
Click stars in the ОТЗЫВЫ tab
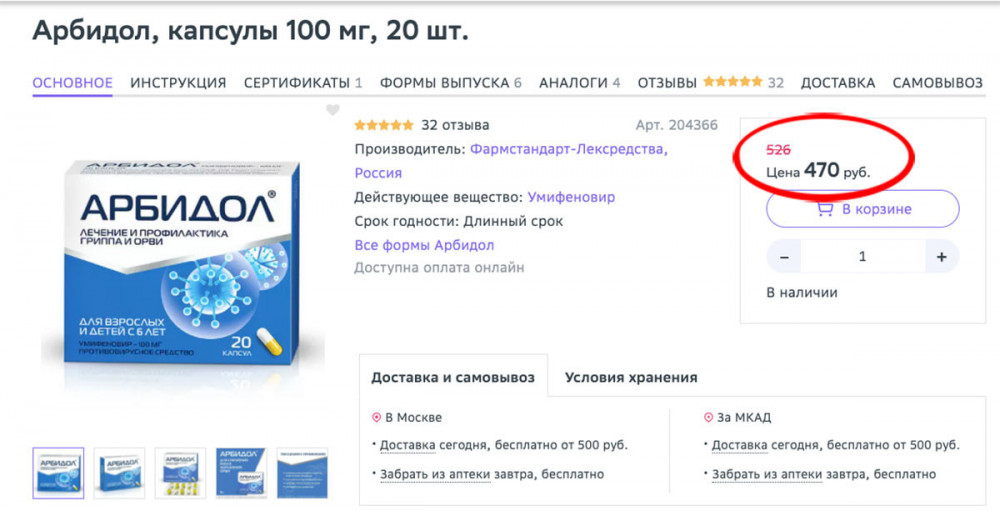point(733,82)
